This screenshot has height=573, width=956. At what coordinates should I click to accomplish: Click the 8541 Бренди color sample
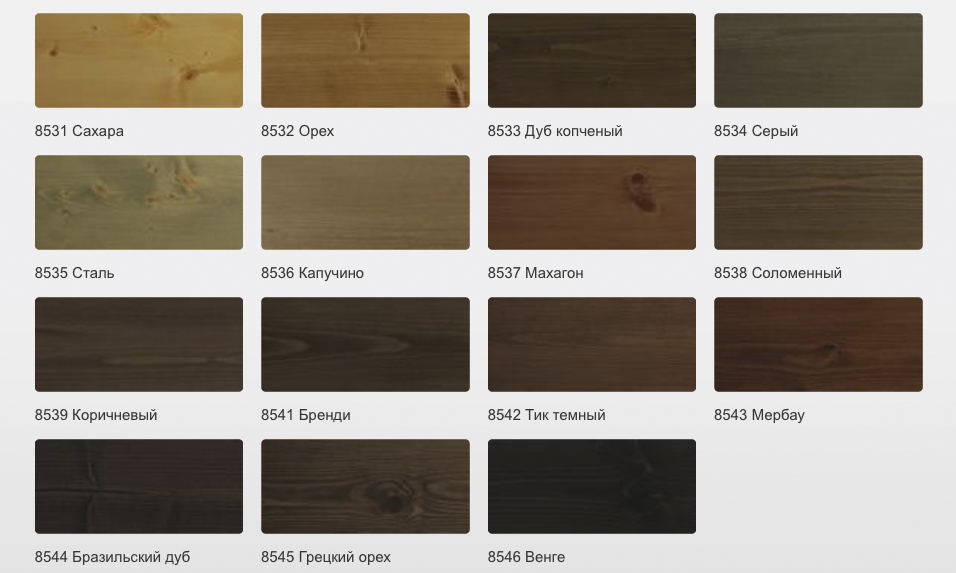click(x=365, y=344)
